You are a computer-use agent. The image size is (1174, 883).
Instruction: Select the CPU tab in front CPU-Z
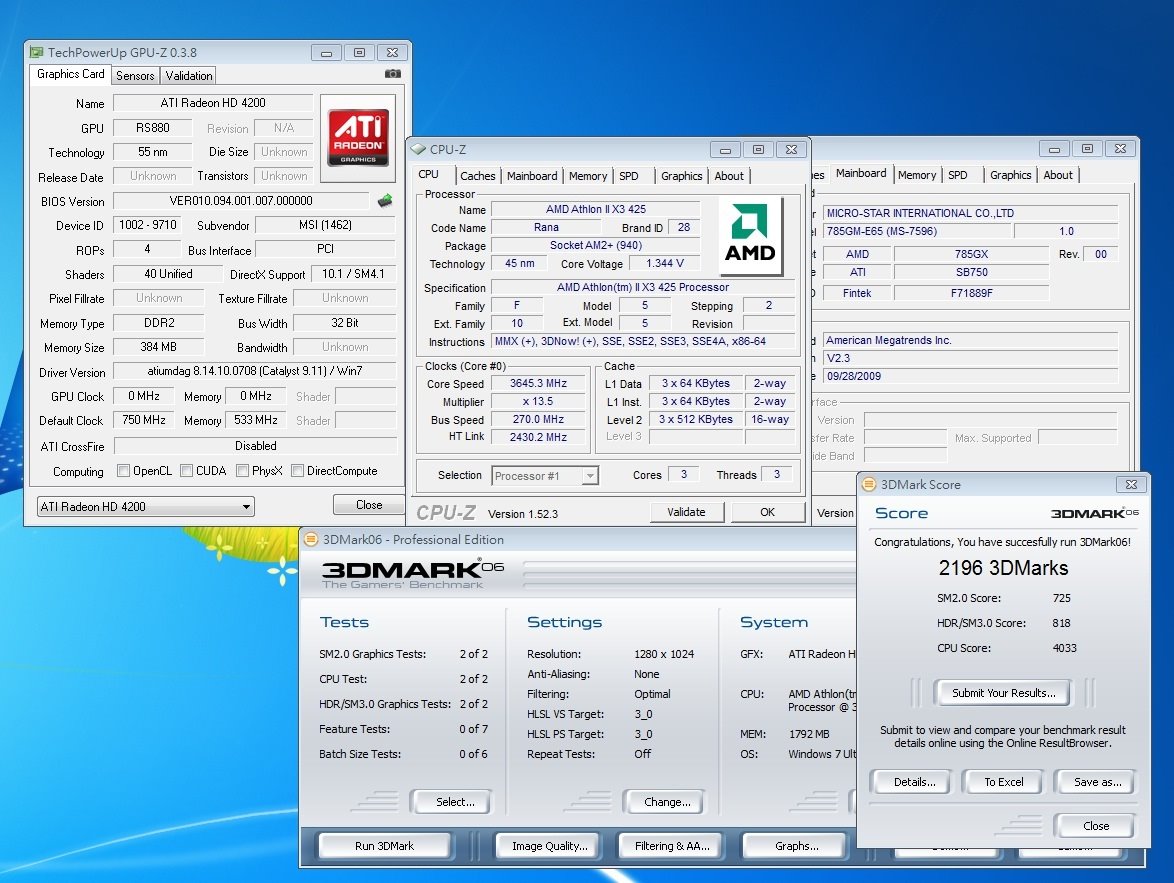coord(428,175)
